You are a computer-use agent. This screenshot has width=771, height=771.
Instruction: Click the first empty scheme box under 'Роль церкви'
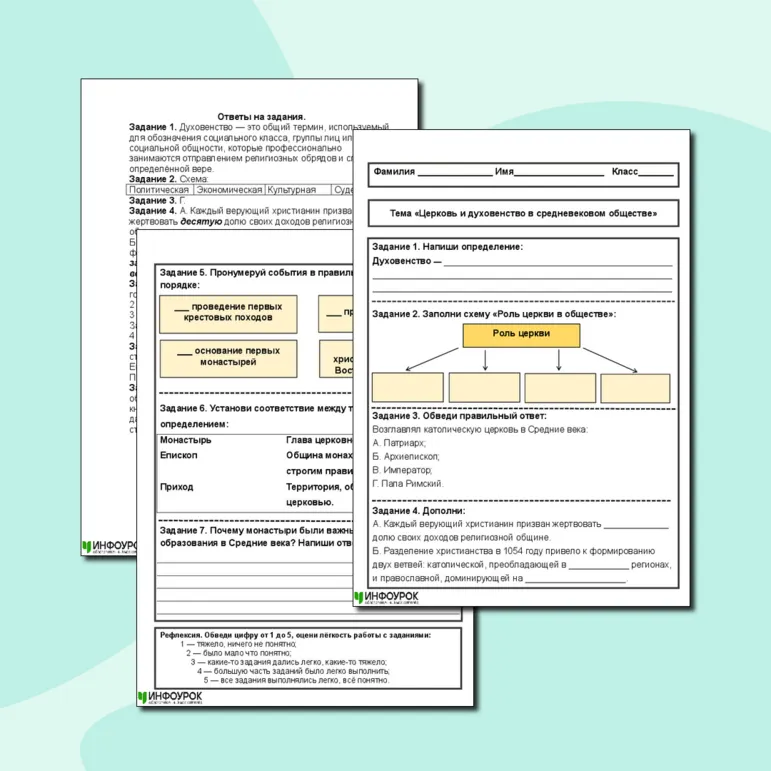(408, 387)
